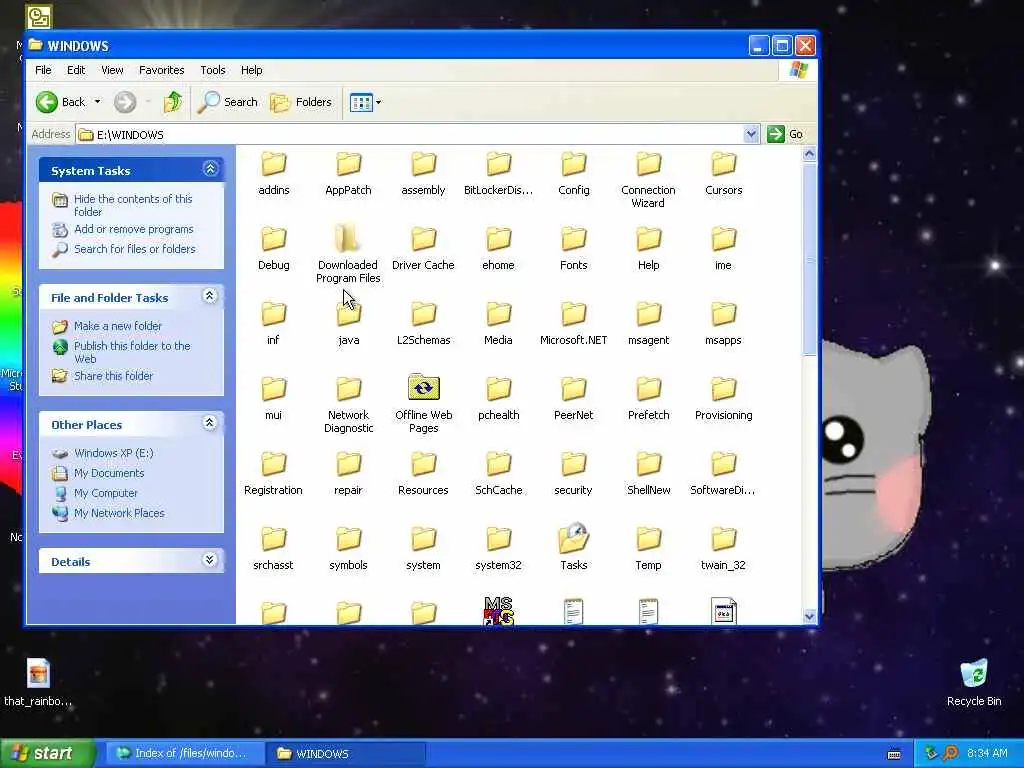Open the Views dropdown button

pos(365,102)
